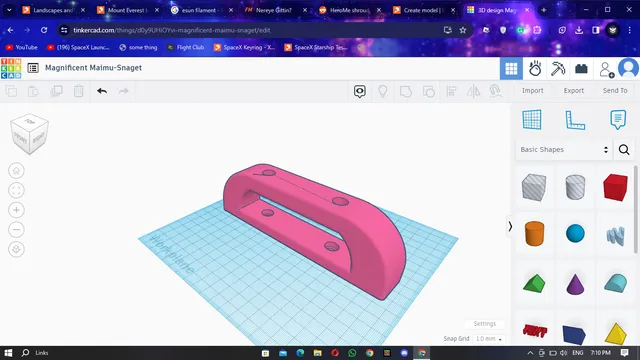Viewport: 640px width, 360px height.
Task: Open the Workplane tool icon
Action: point(532,120)
